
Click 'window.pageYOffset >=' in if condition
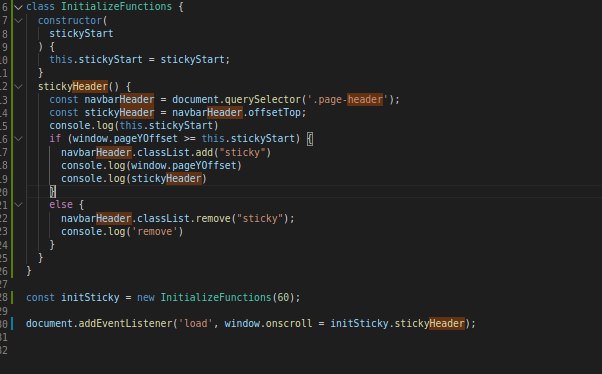[134, 139]
